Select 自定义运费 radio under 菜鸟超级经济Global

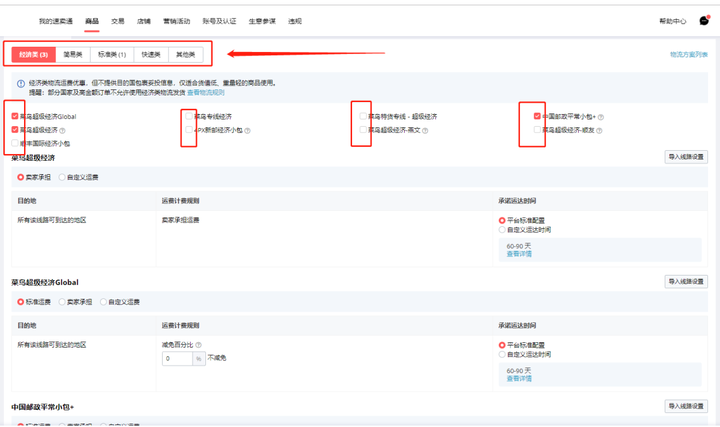pyautogui.click(x=103, y=302)
